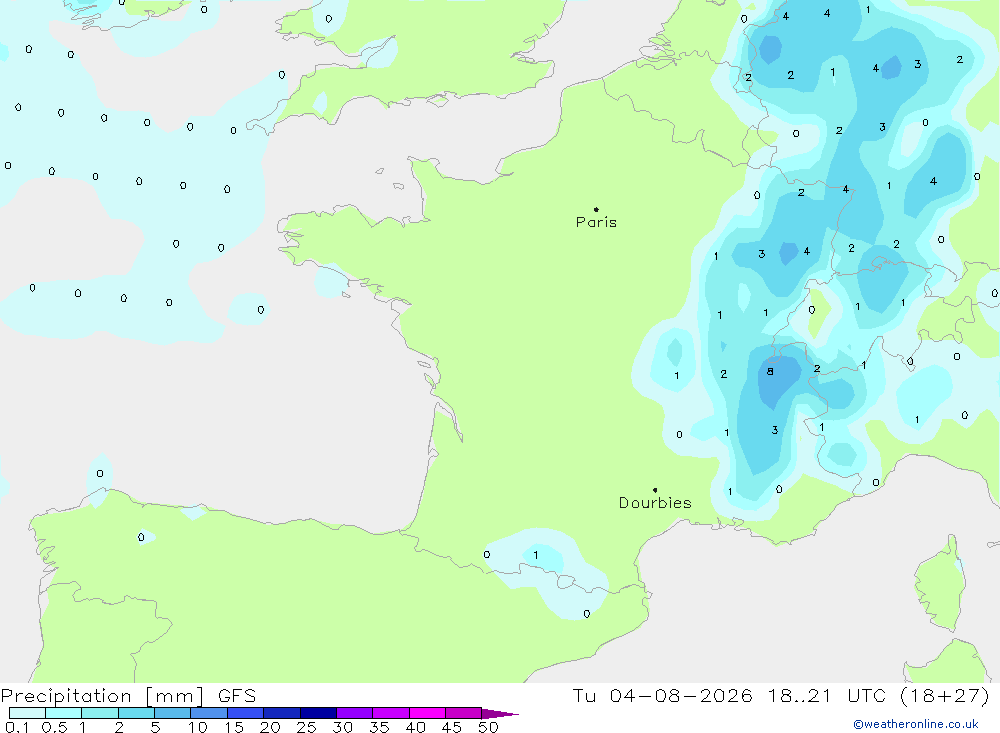The image size is (1000, 733).
Task: Click the legend swatch between 10 and 15
Action: click(209, 713)
